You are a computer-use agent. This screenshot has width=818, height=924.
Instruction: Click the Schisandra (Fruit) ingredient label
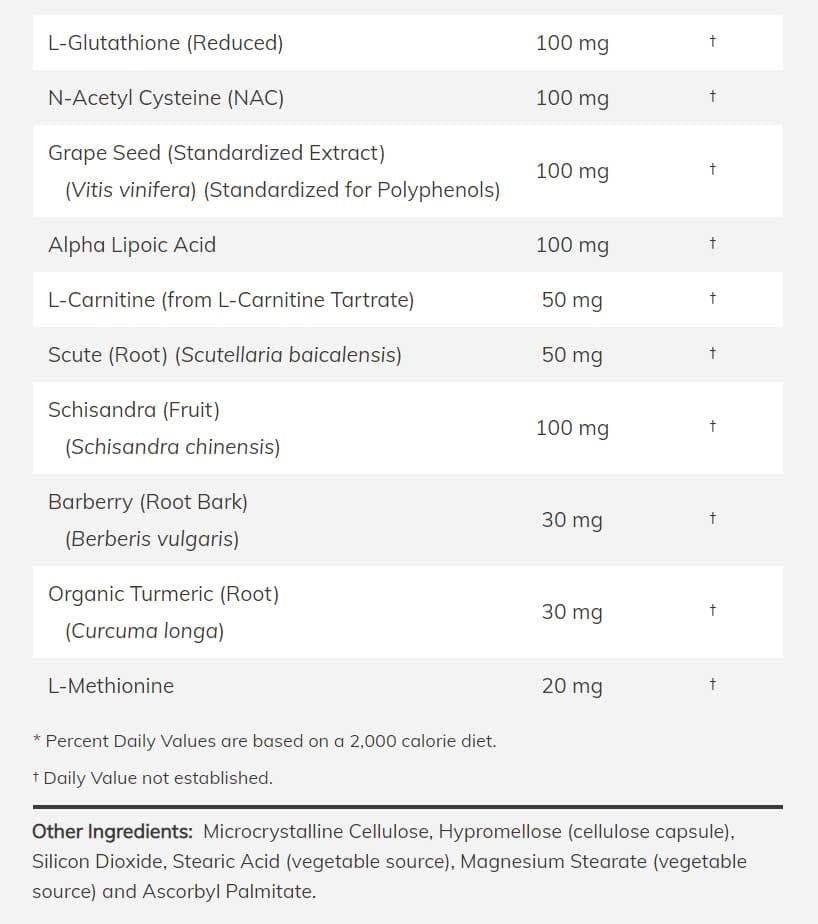134,410
